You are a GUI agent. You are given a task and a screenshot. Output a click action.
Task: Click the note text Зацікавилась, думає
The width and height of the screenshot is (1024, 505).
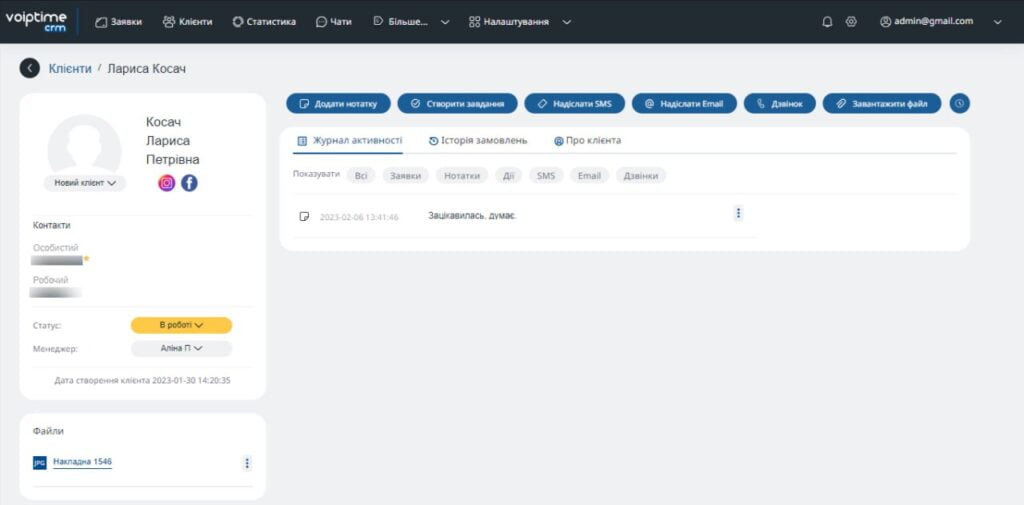pyautogui.click(x=472, y=216)
